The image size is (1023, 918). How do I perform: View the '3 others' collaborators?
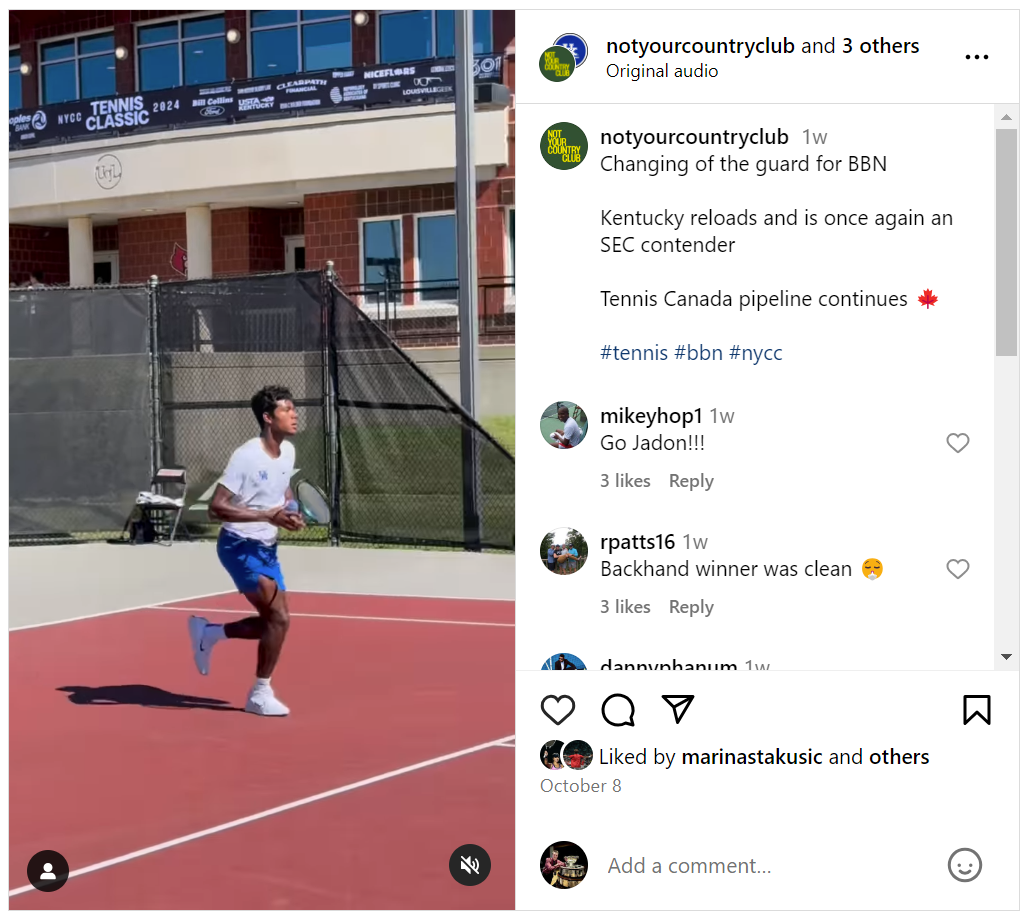[880, 46]
